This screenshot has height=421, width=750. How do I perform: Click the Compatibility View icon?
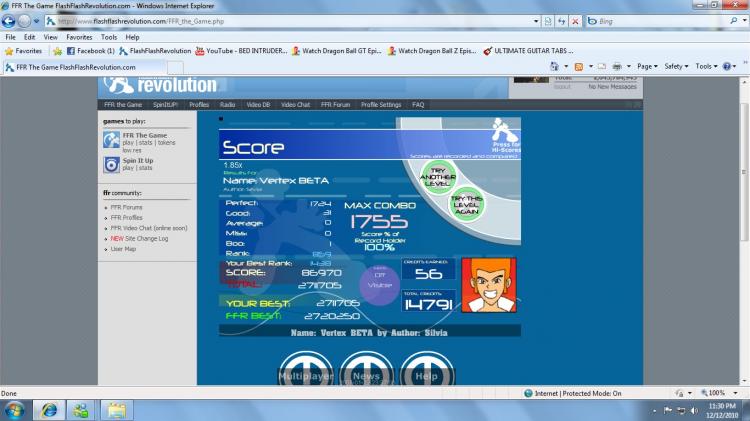548,22
